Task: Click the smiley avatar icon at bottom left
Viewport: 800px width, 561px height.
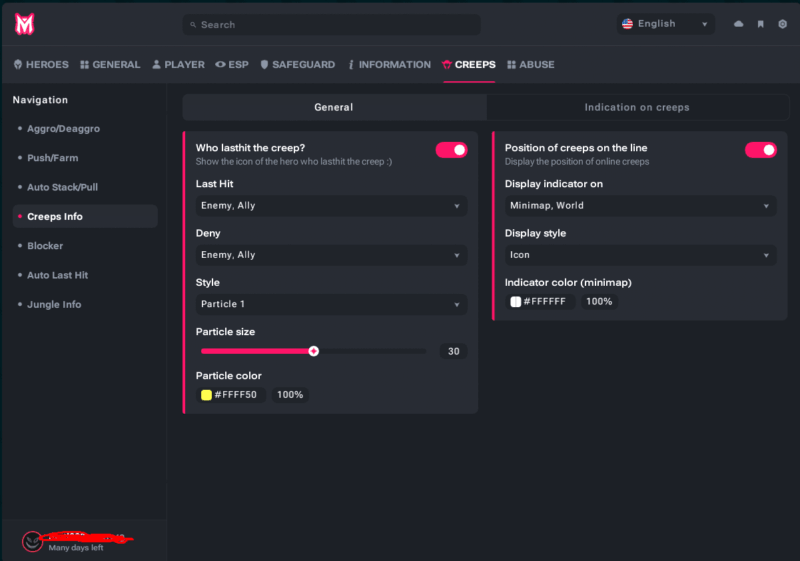Action: point(32,541)
